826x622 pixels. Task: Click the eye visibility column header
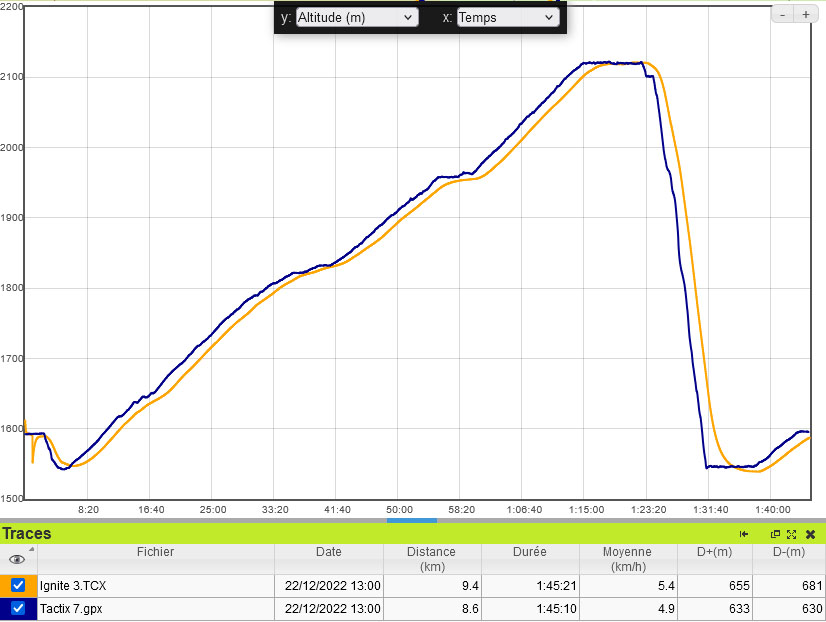(x=17, y=559)
